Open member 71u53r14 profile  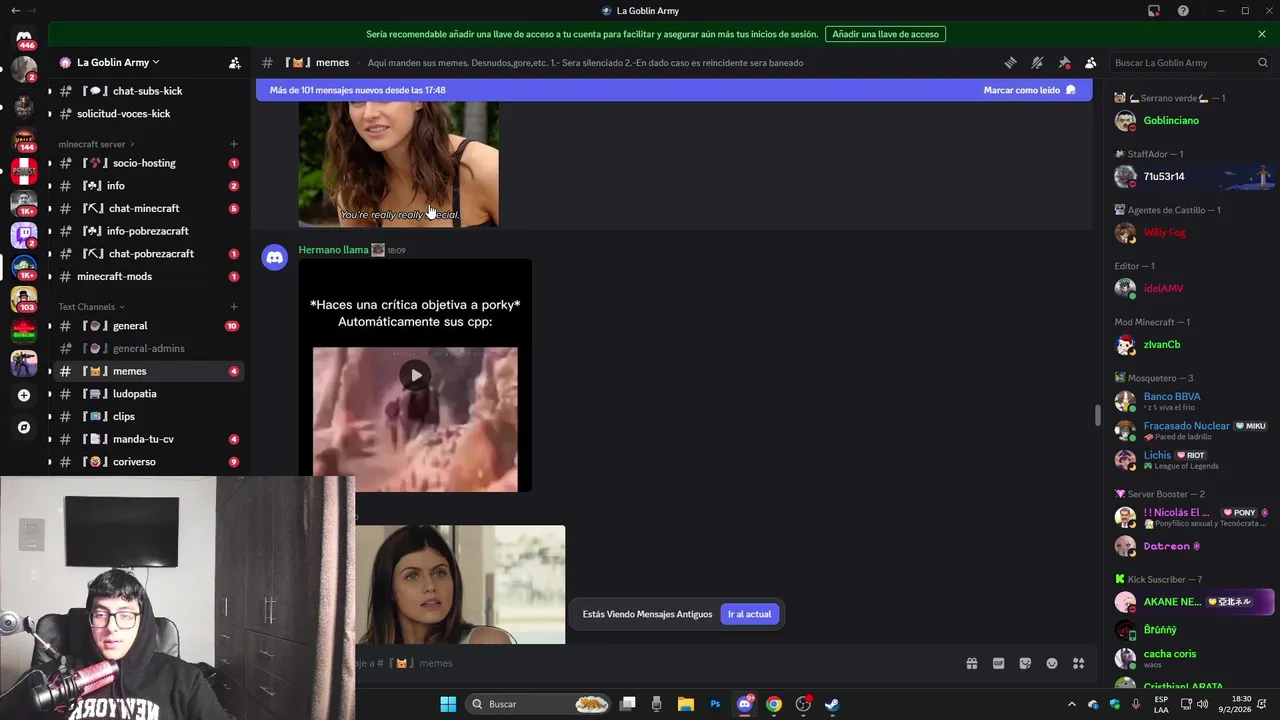pyautogui.click(x=1192, y=176)
